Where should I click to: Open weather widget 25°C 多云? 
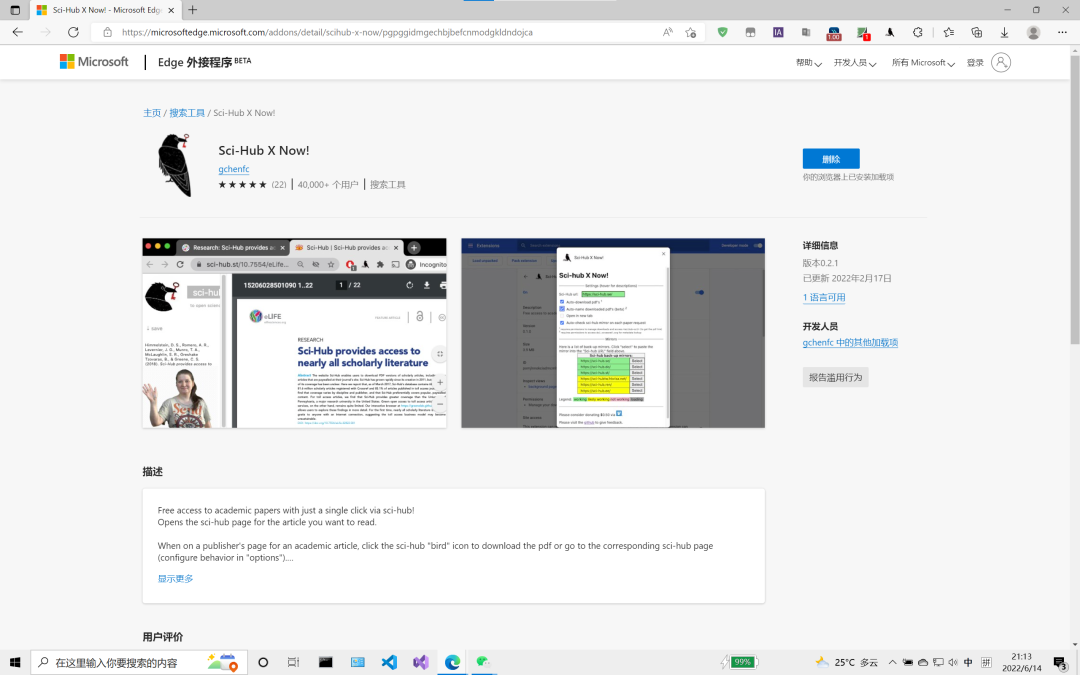click(847, 663)
